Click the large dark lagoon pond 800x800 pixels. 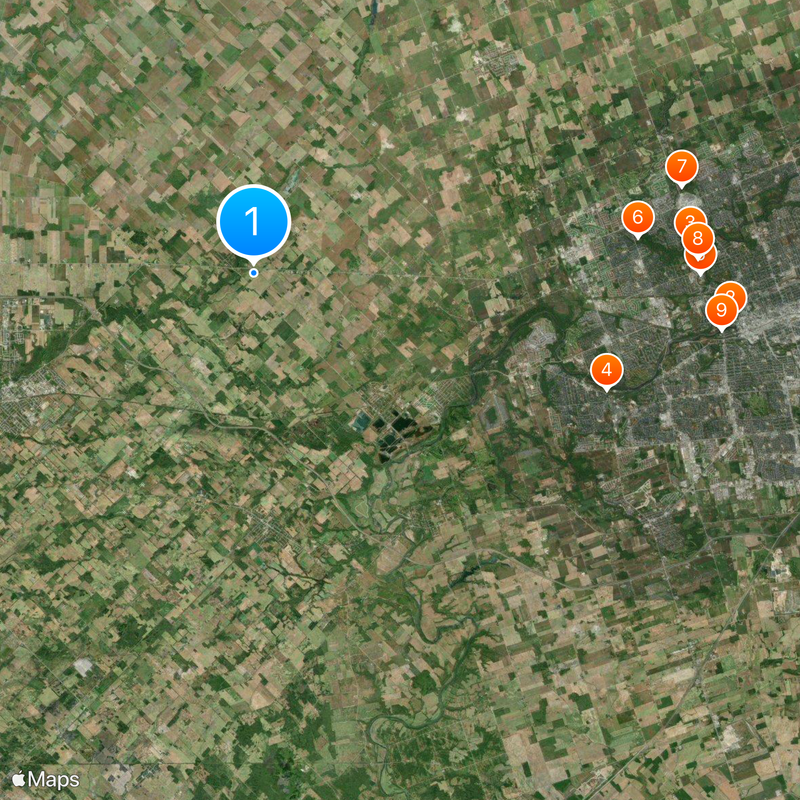tap(403, 424)
